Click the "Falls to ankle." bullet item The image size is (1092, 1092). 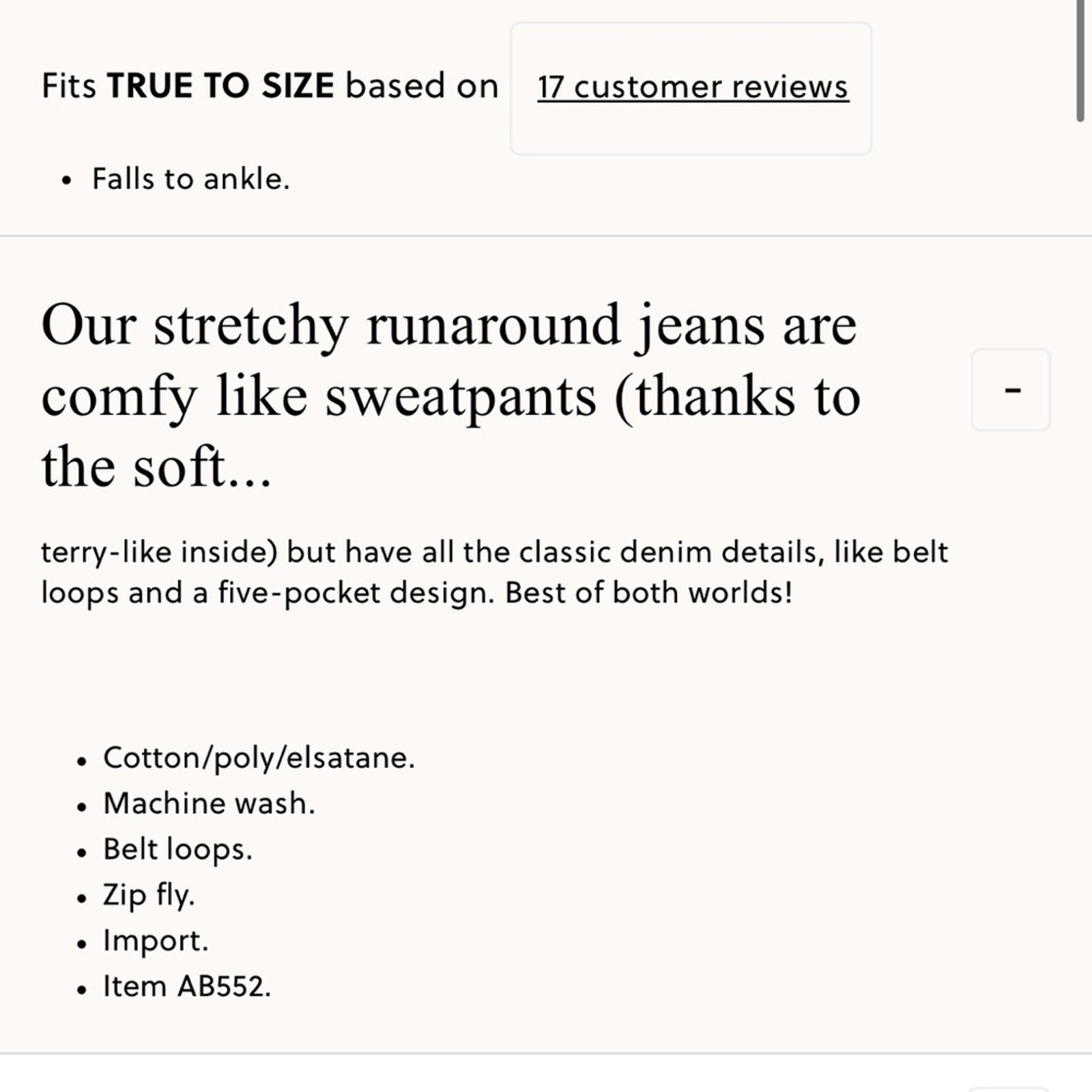point(191,179)
